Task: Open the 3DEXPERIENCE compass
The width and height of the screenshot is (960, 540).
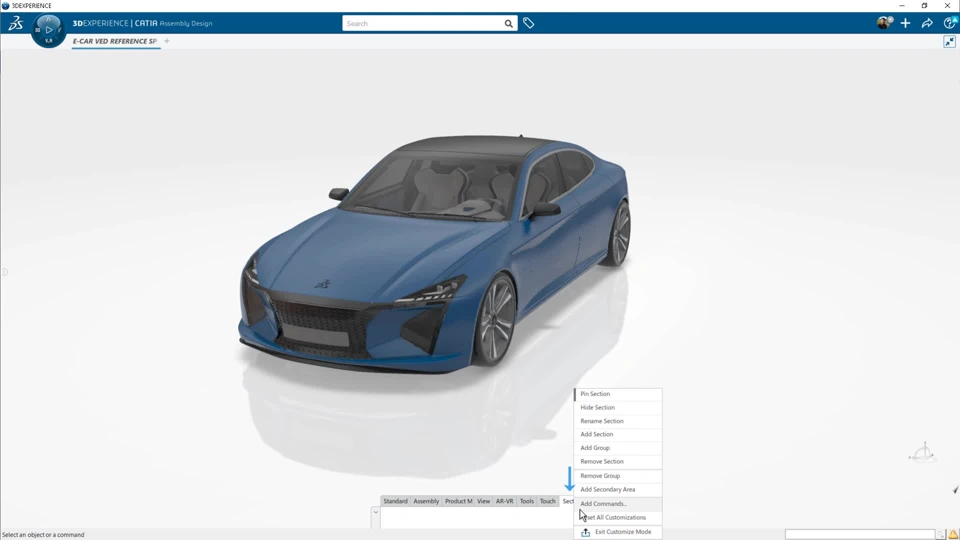Action: (x=48, y=30)
